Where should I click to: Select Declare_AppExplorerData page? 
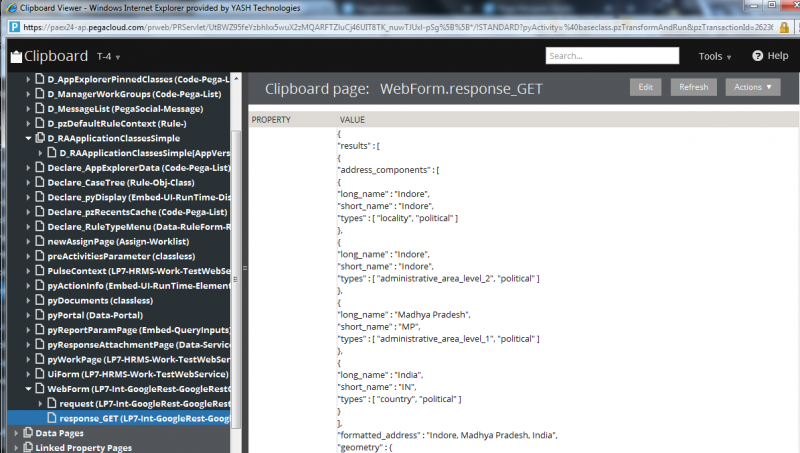click(139, 168)
